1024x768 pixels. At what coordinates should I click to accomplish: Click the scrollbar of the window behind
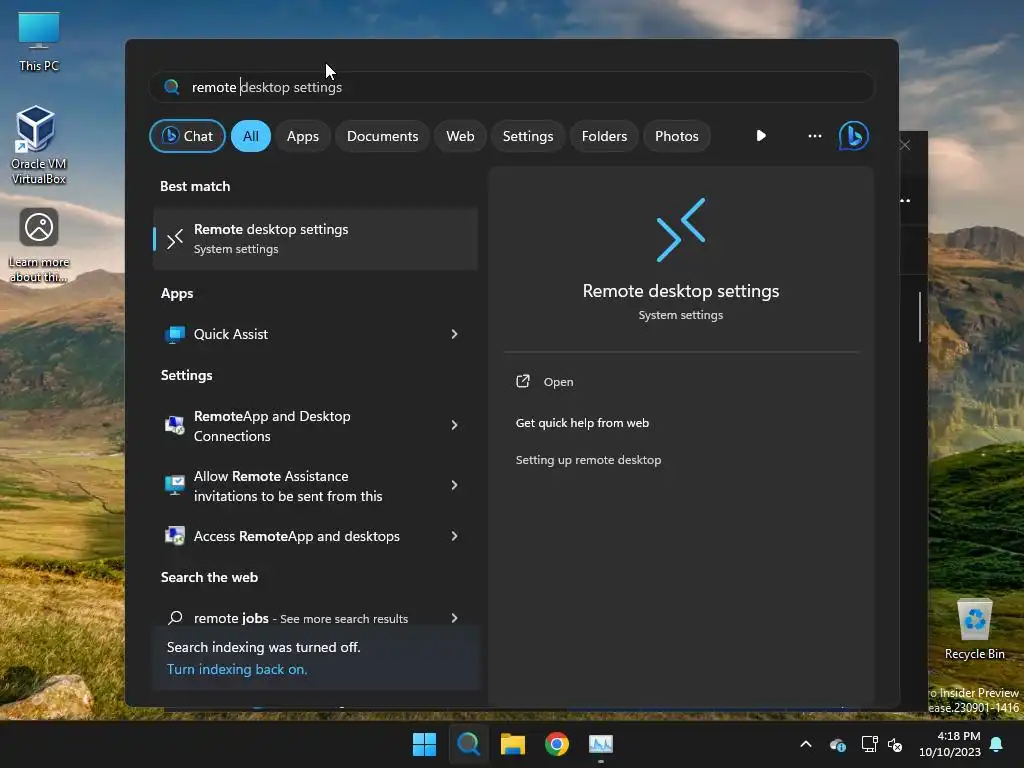tap(920, 317)
